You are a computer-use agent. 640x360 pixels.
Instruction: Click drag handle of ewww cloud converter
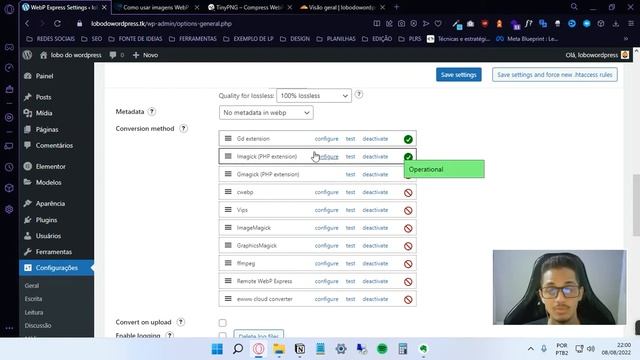click(x=228, y=299)
